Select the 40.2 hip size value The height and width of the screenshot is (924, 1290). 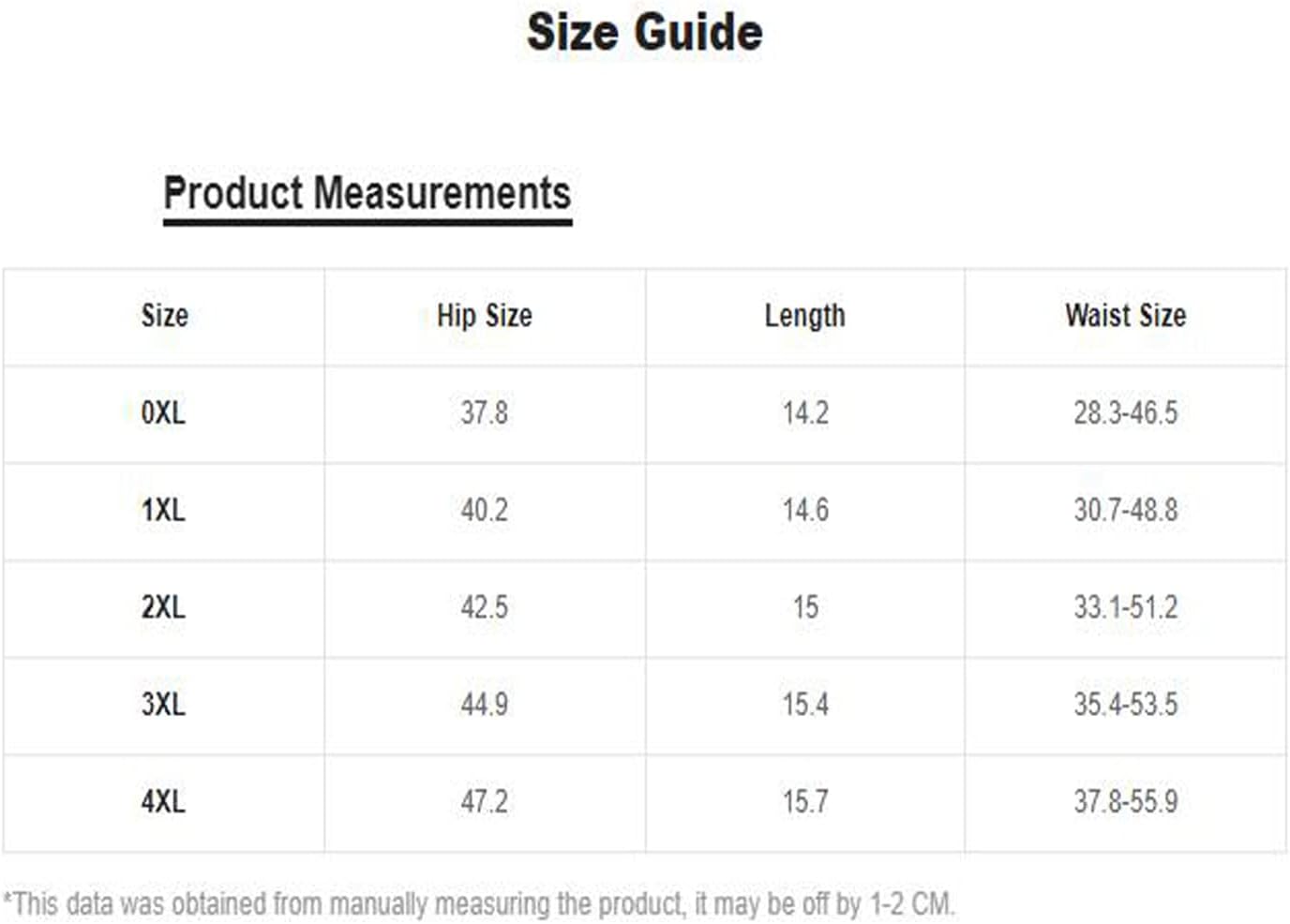[x=484, y=510]
